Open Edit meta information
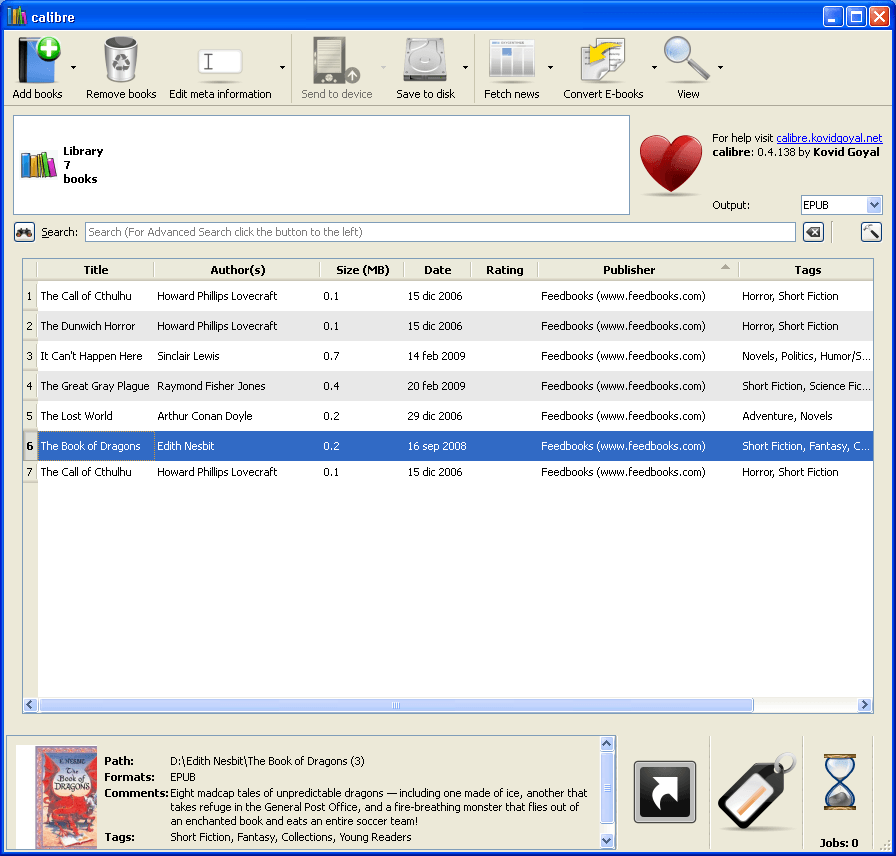Screen dimensions: 896x856 pos(219,60)
